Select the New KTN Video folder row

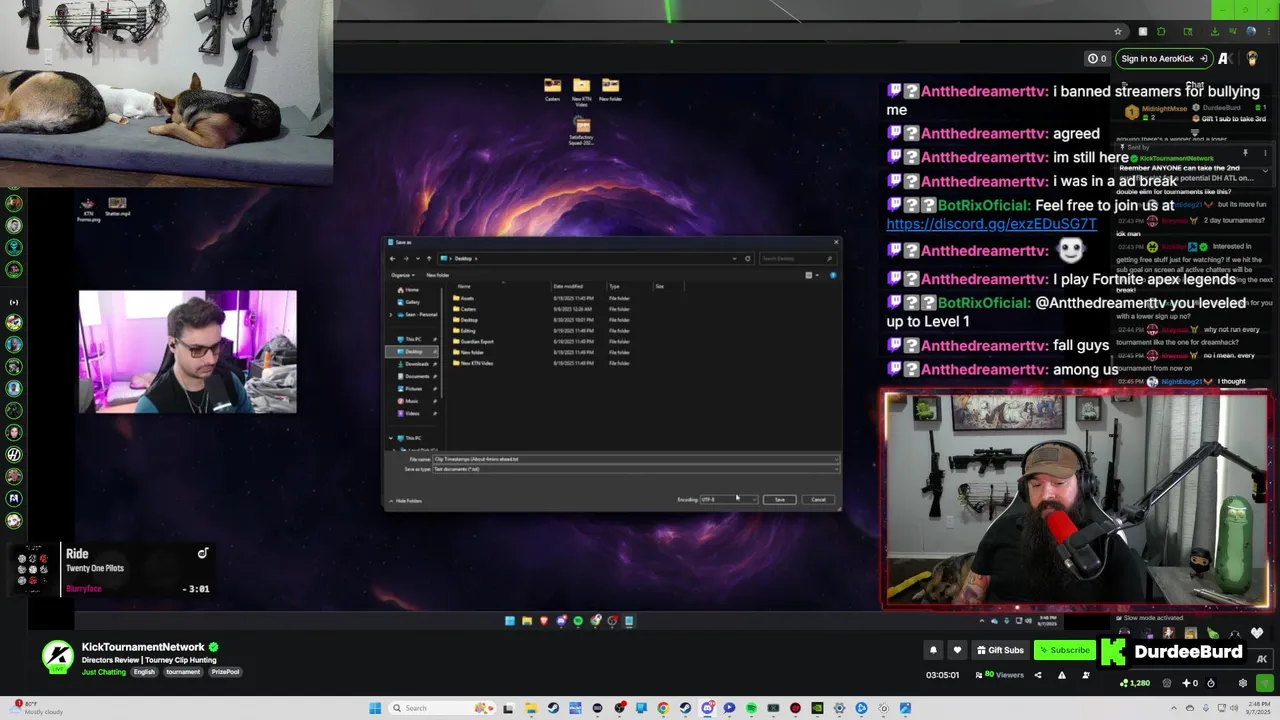543,363
